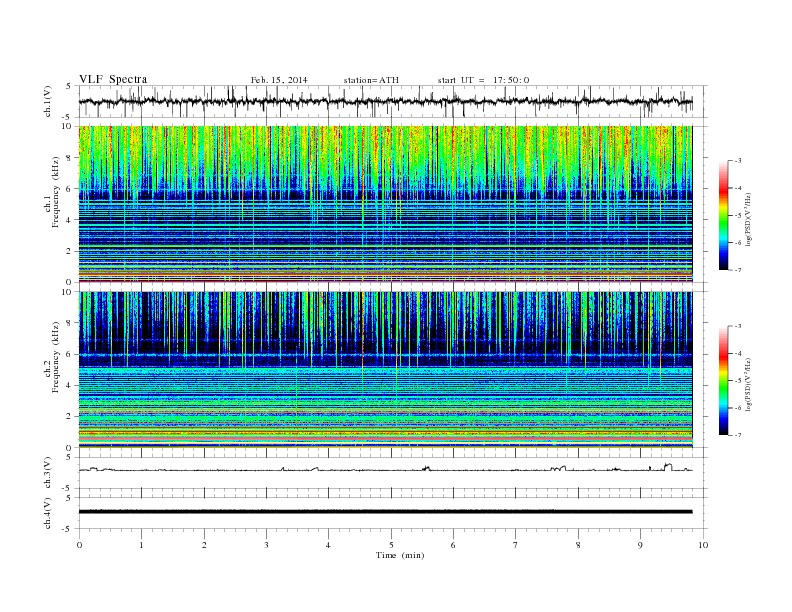Viewport: 792px width, 612px height.
Task: Click the "-3" tick on upper colorbar
Action: click(x=738, y=161)
